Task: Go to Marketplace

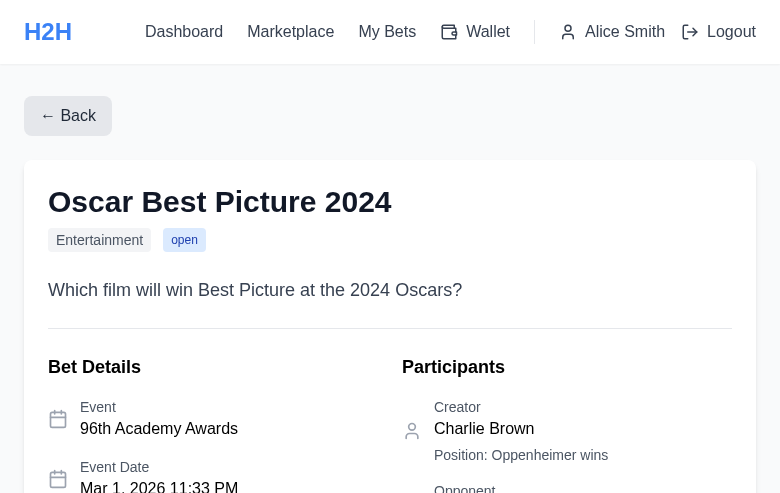Action: point(290,32)
